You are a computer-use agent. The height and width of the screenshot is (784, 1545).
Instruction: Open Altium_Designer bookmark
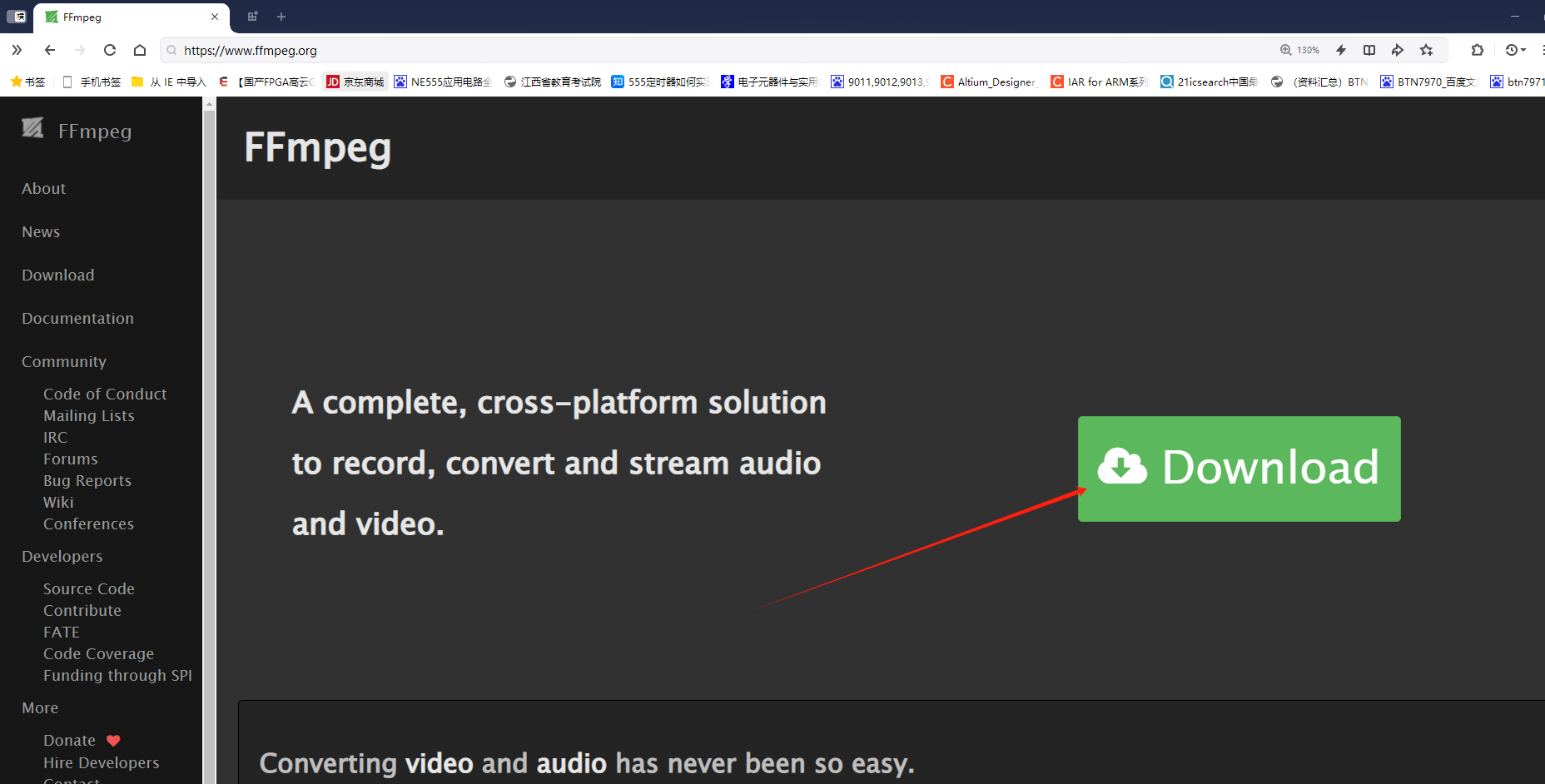pos(990,82)
